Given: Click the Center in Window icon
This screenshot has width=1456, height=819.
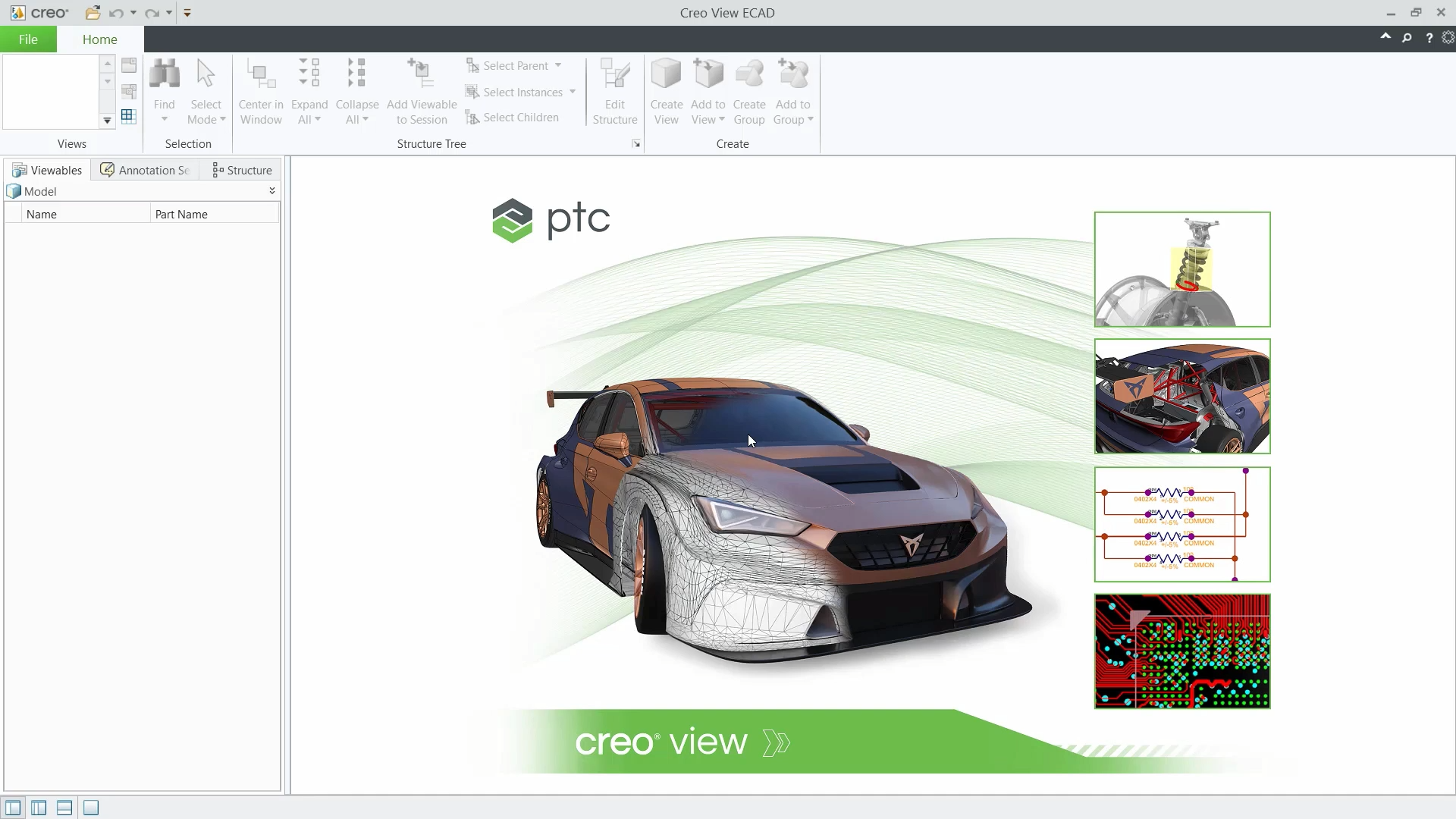Looking at the screenshot, I should click(261, 74).
